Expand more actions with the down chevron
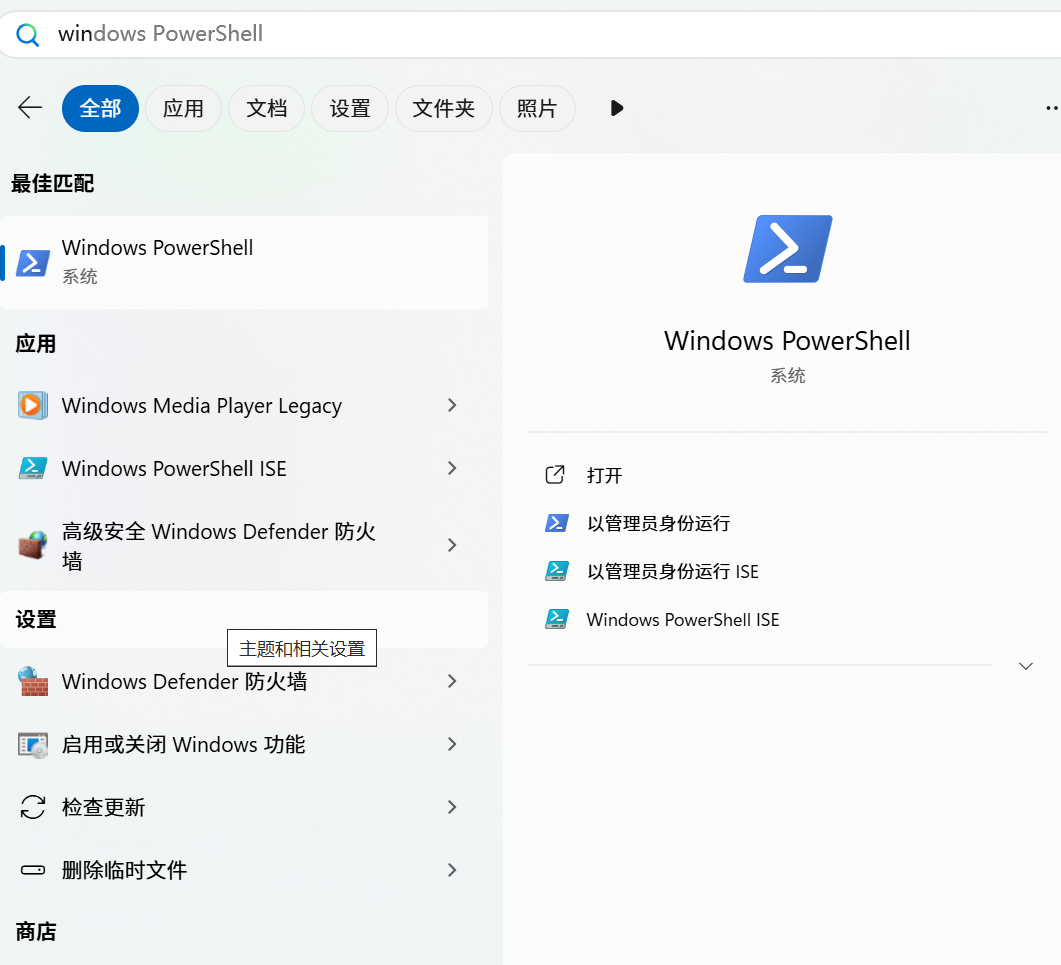 (1025, 666)
